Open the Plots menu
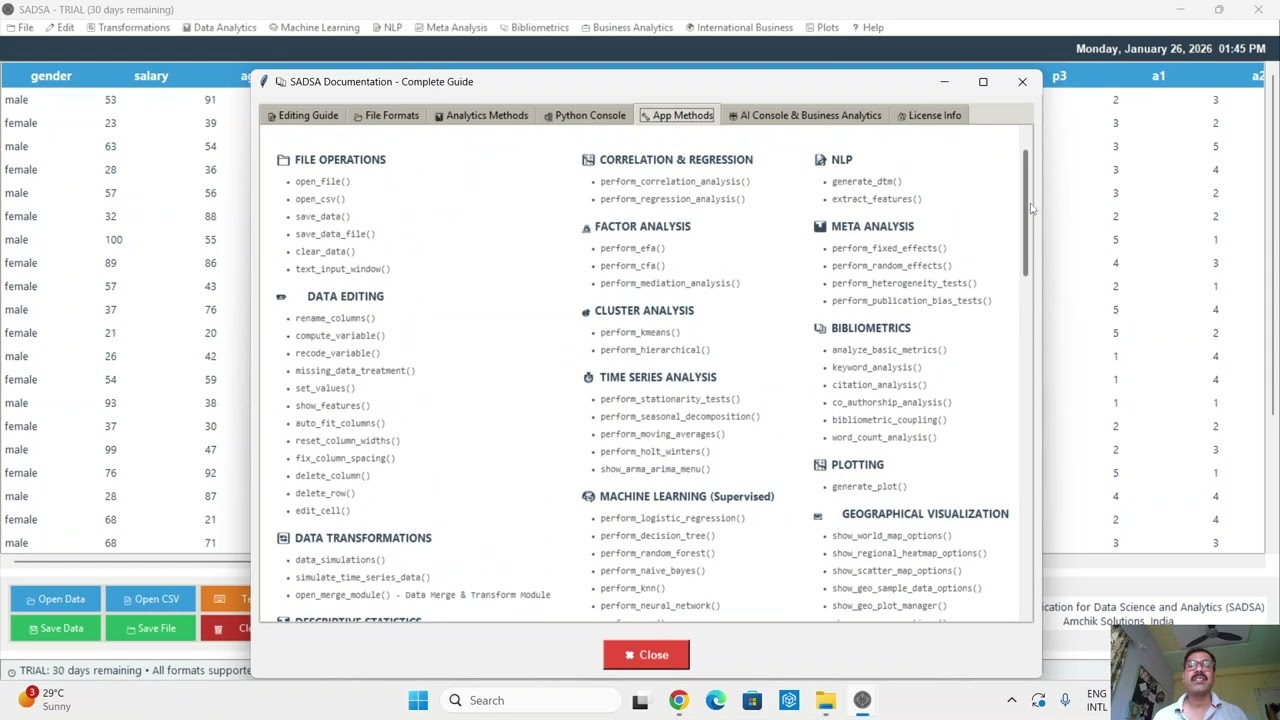This screenshot has width=1280, height=720. pyautogui.click(x=821, y=27)
